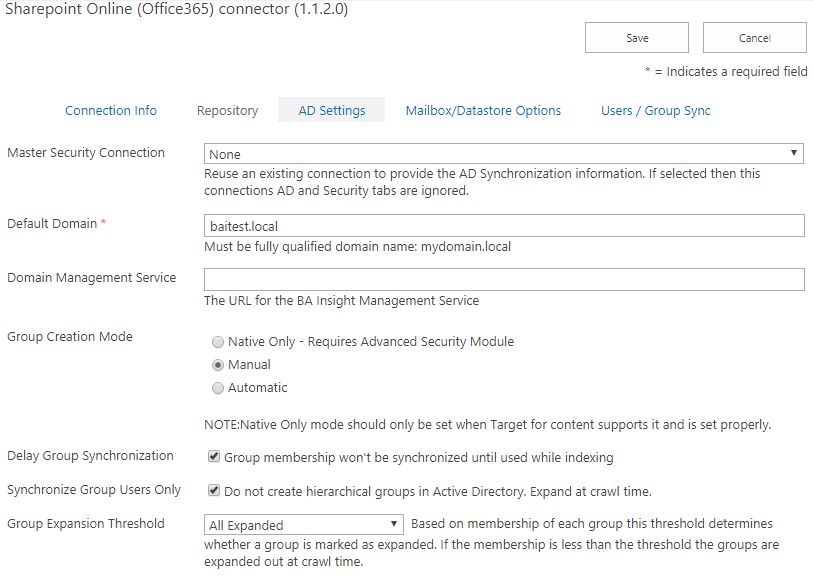Switch to the Repository tab

pos(227,111)
